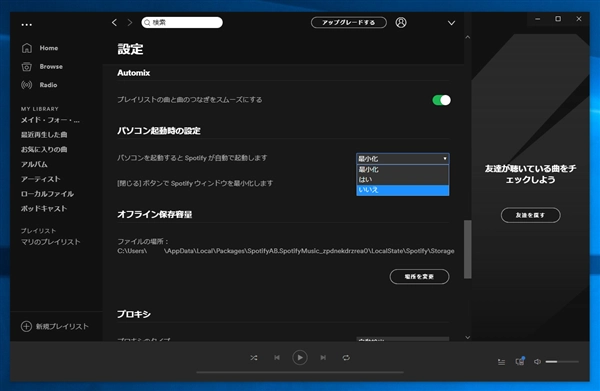
Task: Open Home in sidebar
Action: click(40, 48)
